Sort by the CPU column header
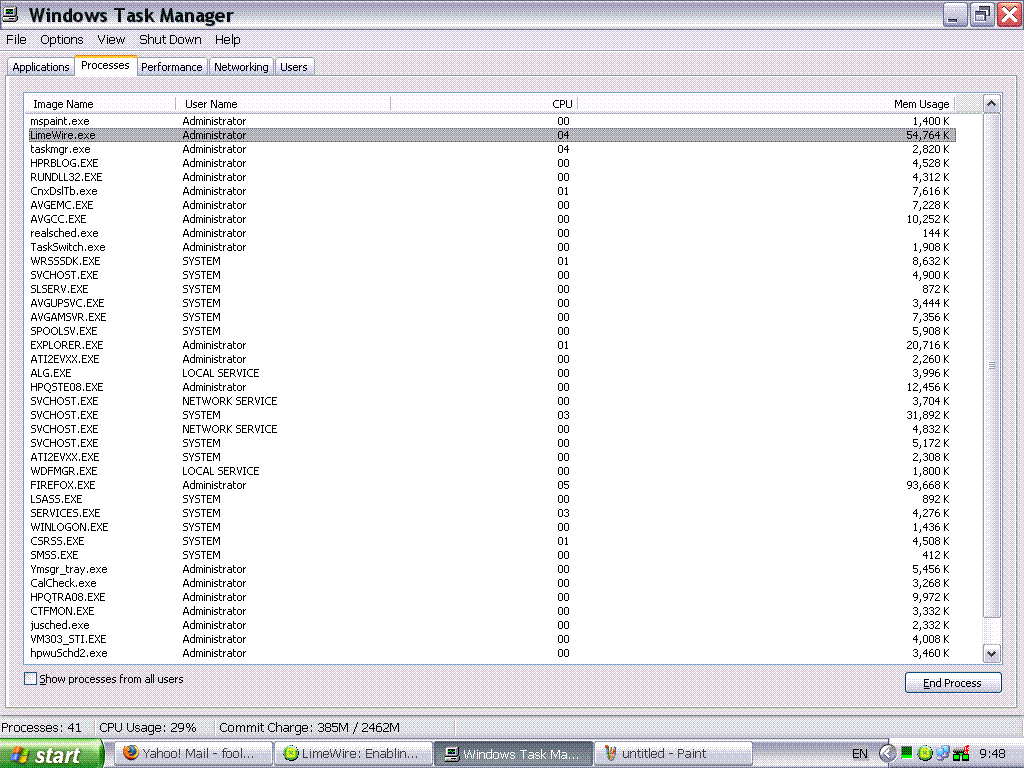 (484, 104)
